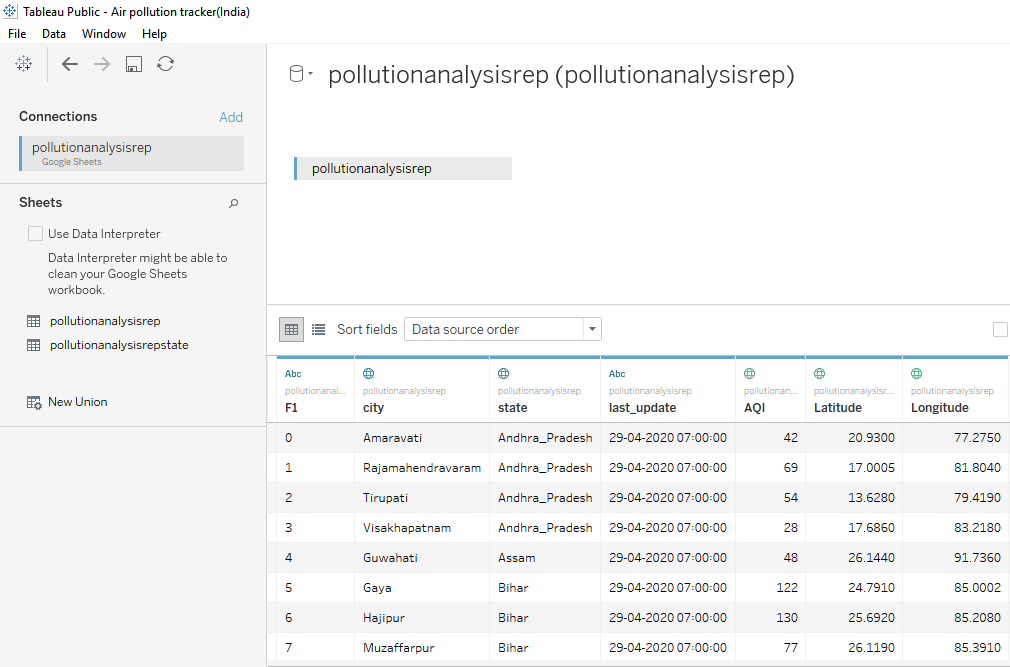Refresh the data source using the refresh icon
This screenshot has width=1010, height=667.
tap(165, 63)
